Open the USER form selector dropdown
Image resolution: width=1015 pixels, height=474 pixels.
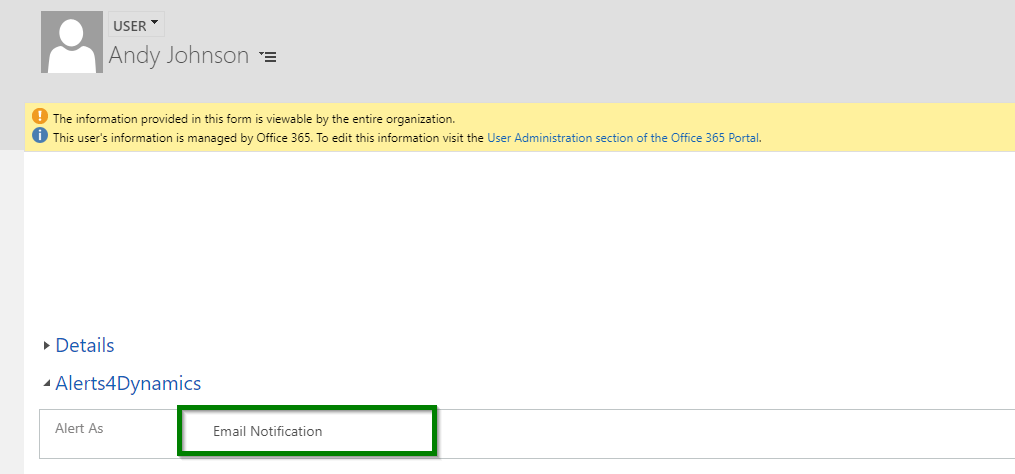pyautogui.click(x=136, y=25)
